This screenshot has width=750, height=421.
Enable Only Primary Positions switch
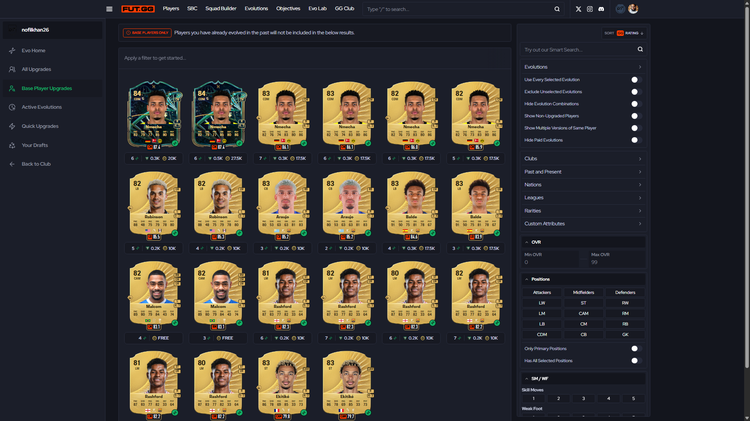pos(635,349)
